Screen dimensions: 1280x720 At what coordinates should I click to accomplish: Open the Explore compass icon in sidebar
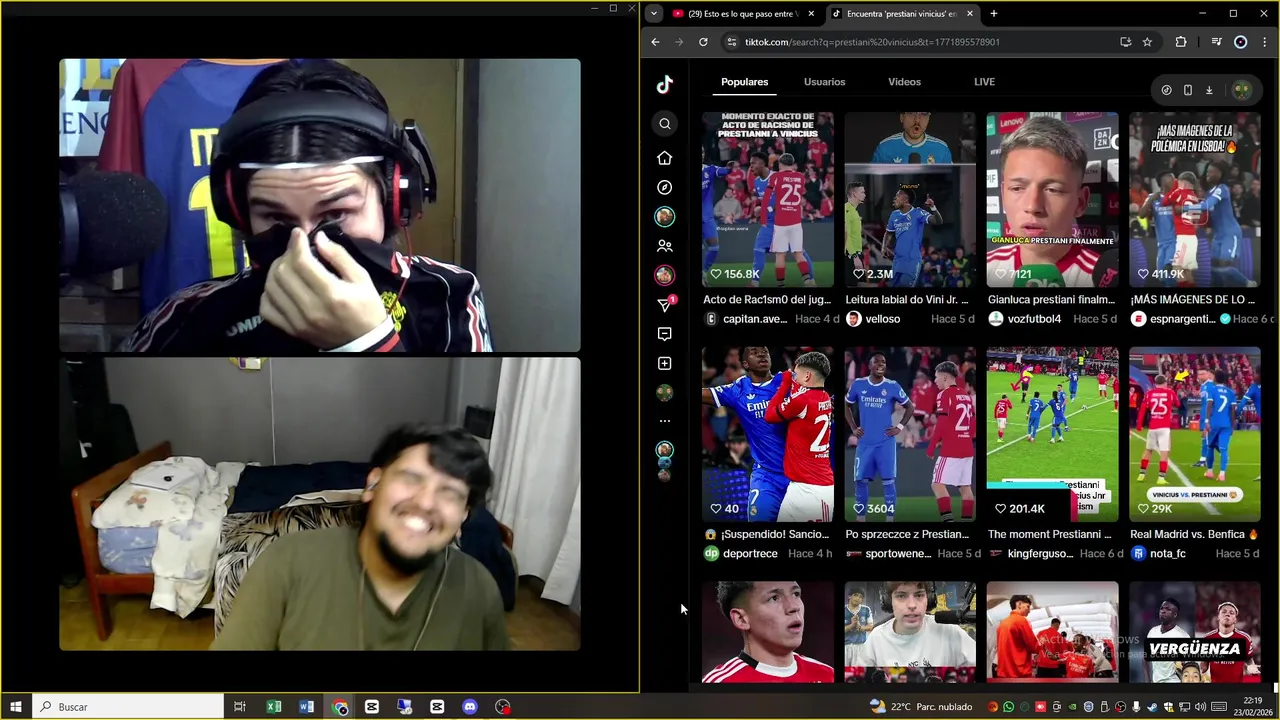[665, 187]
